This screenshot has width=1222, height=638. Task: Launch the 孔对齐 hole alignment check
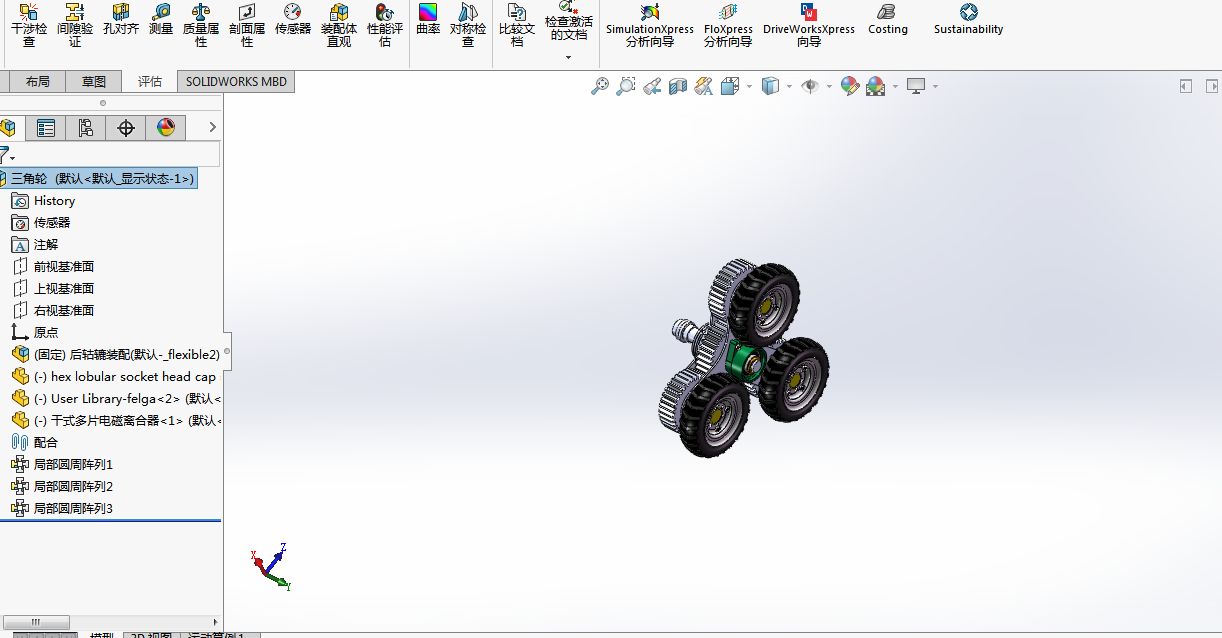(x=121, y=20)
